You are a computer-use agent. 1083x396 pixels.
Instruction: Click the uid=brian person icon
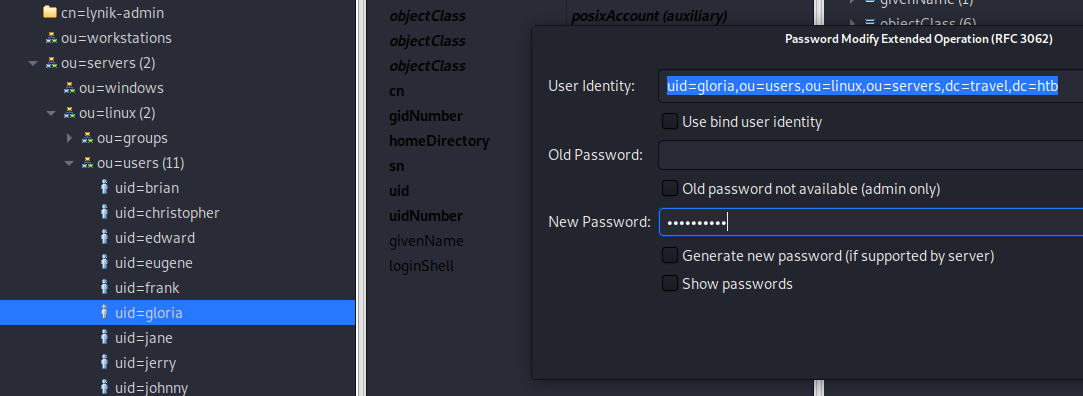(x=104, y=187)
